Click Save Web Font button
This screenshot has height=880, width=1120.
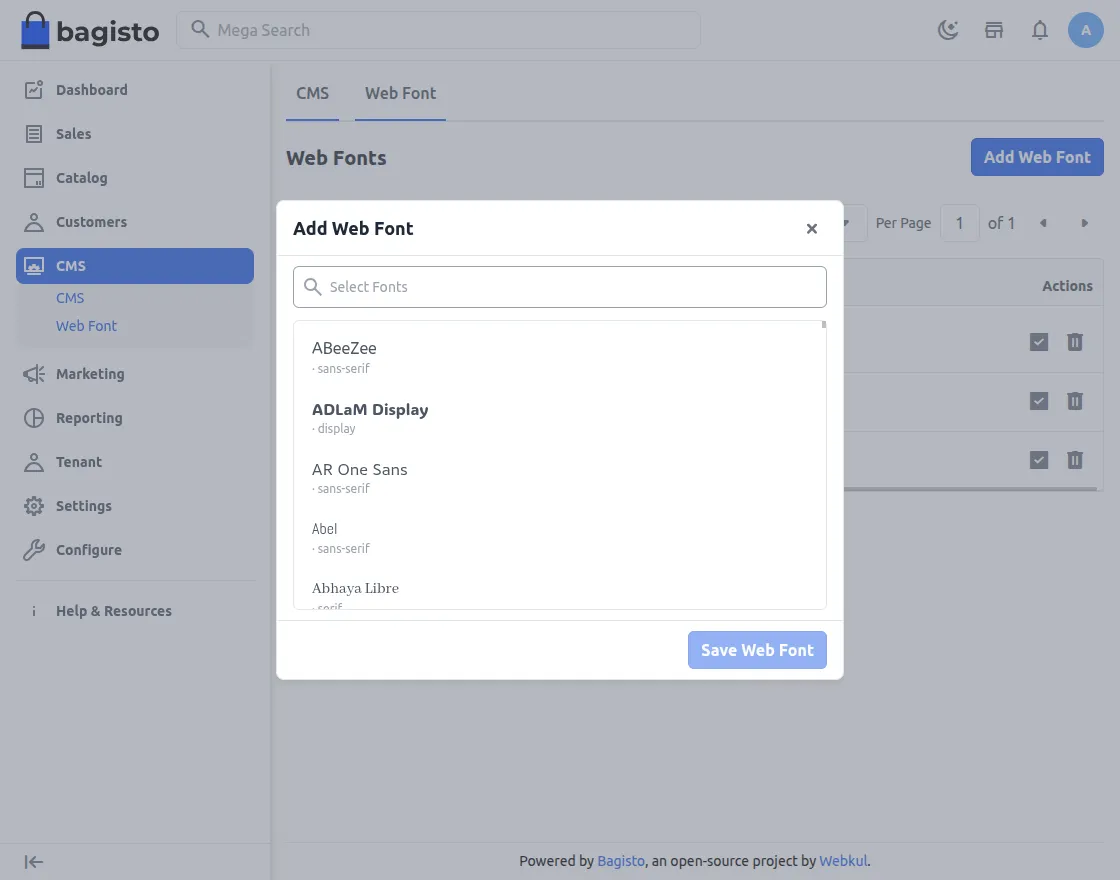(757, 650)
